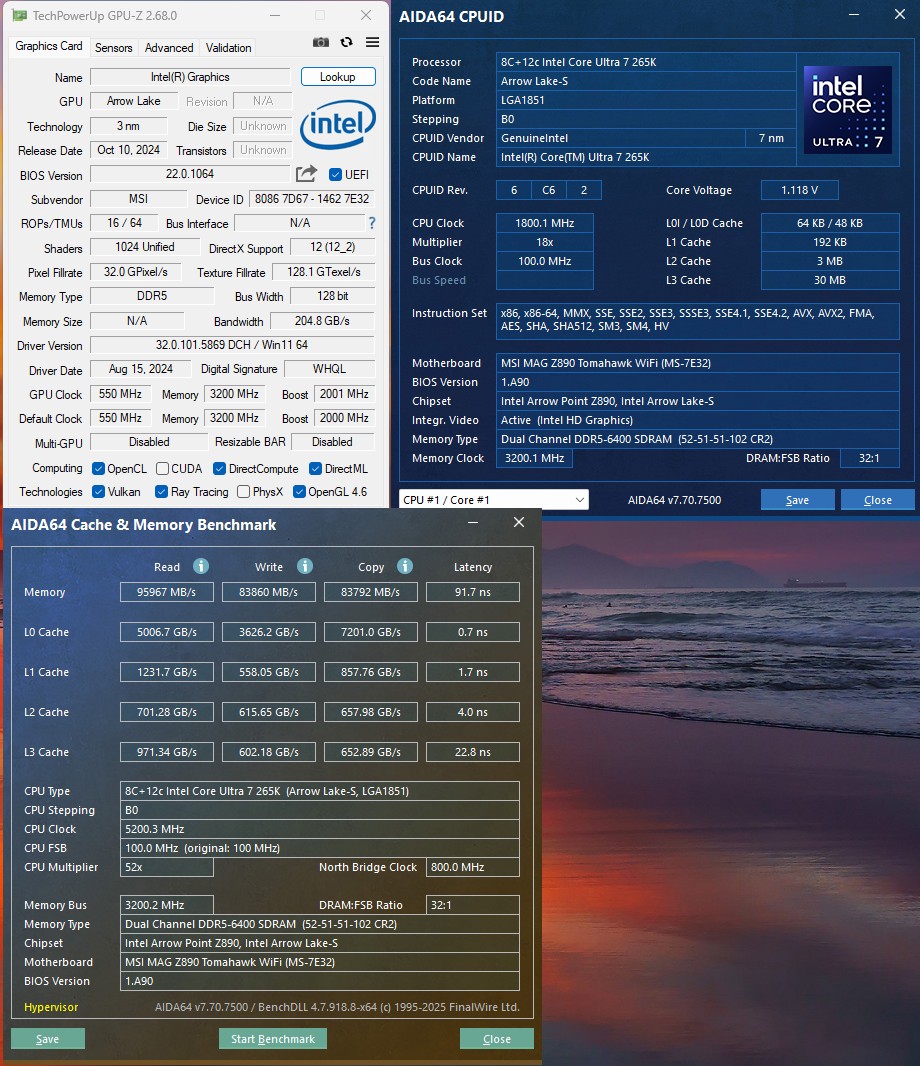
Task: Minimize the Cache & Memory Benchmark window
Action: click(x=473, y=523)
